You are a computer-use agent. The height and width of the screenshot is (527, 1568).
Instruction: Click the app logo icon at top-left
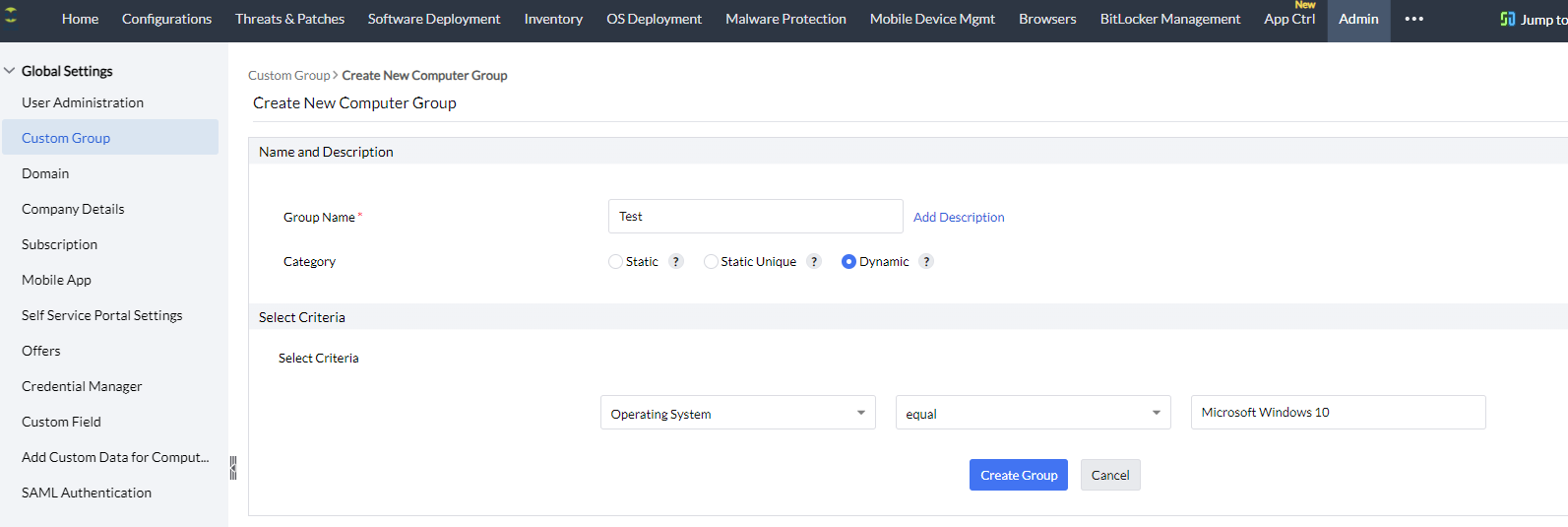11,18
